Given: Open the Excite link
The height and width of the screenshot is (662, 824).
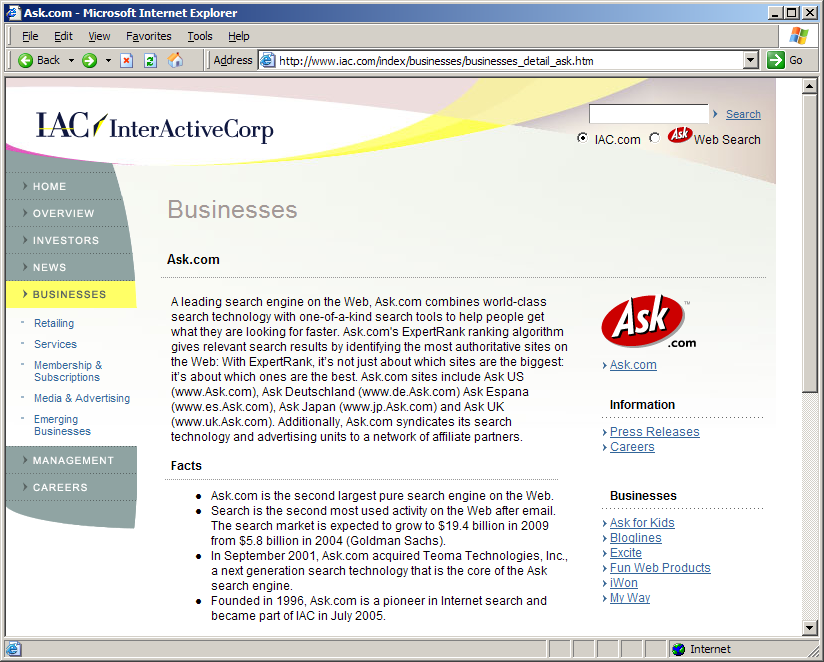Looking at the screenshot, I should (625, 553).
